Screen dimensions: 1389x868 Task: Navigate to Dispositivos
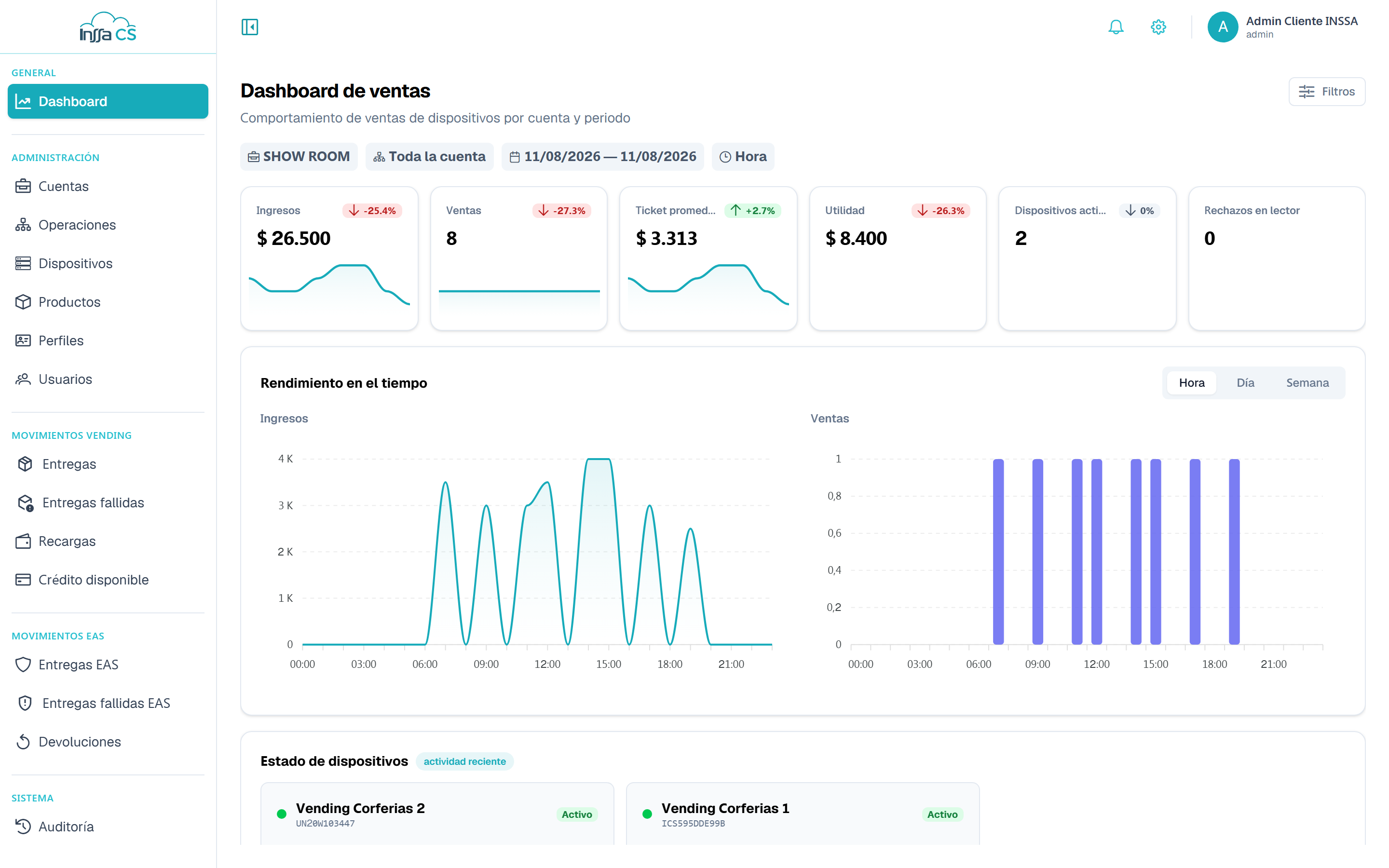(108, 263)
